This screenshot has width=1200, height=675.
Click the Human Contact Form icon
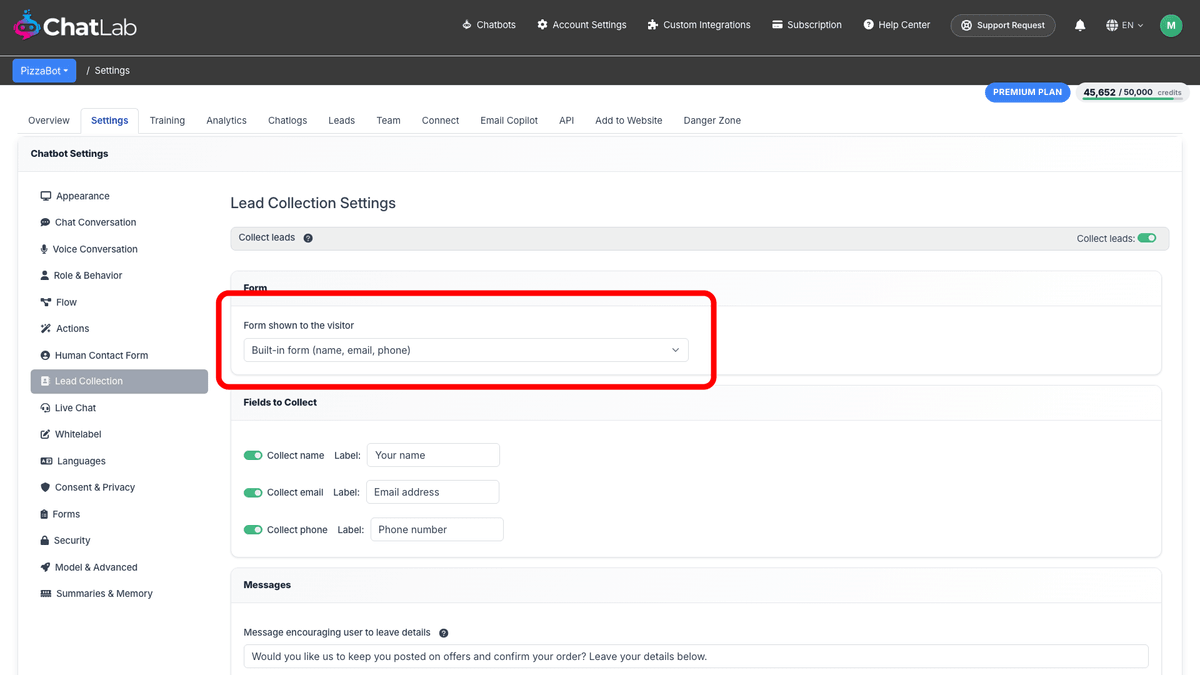(45, 355)
